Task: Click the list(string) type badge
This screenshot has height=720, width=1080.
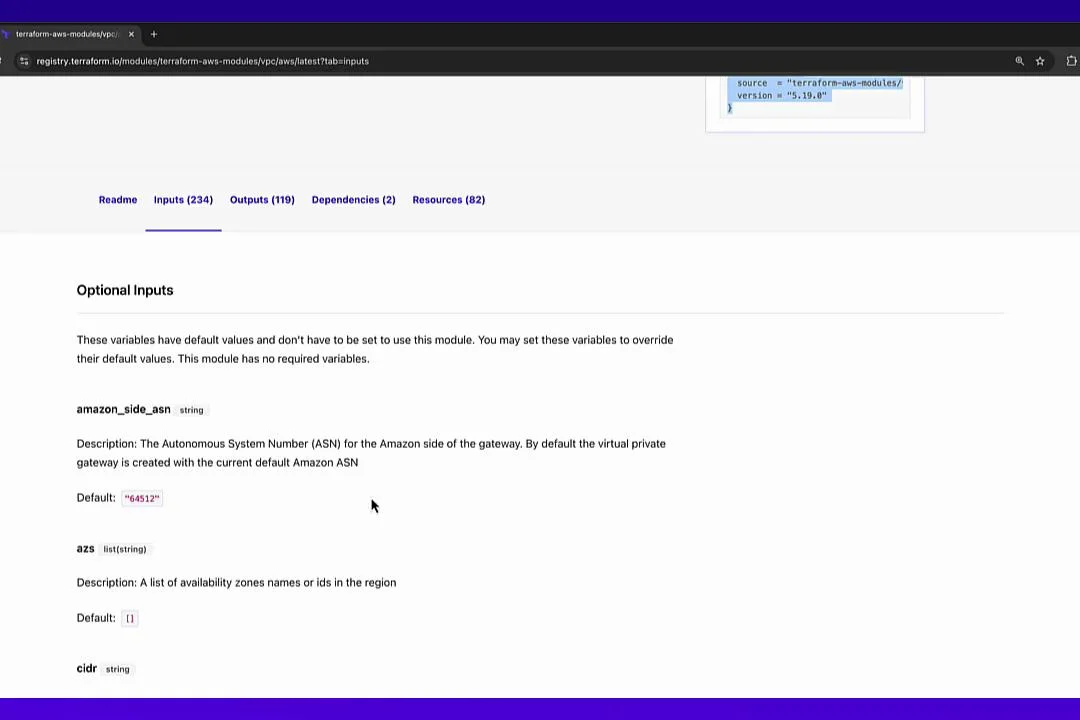Action: point(125,549)
